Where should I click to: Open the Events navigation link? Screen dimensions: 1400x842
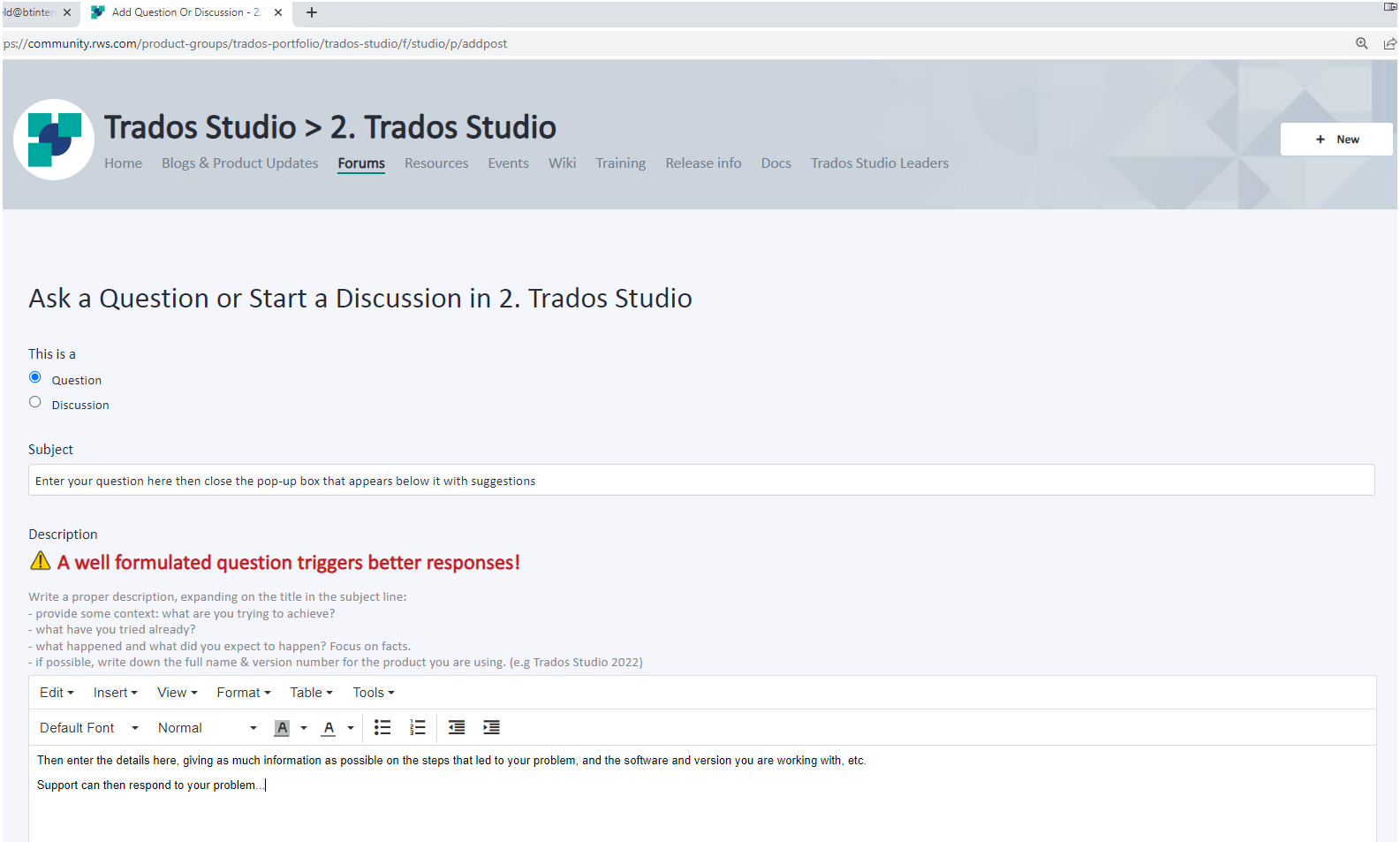(x=509, y=163)
